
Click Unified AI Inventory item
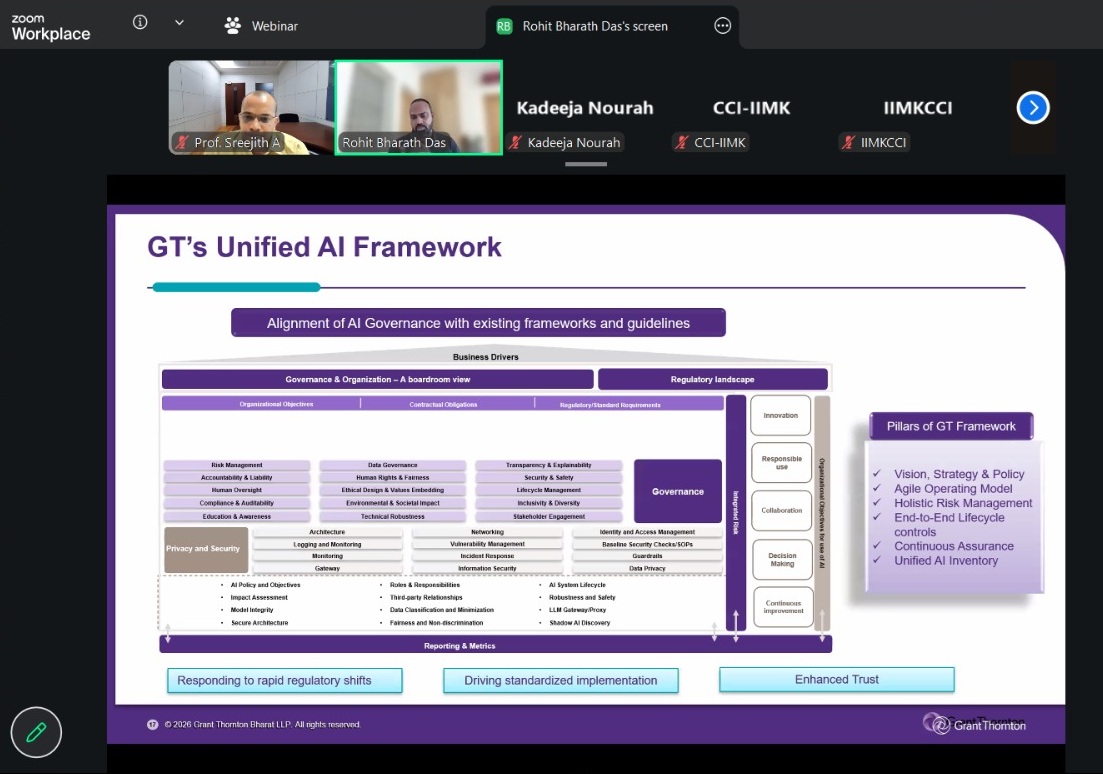(x=945, y=561)
